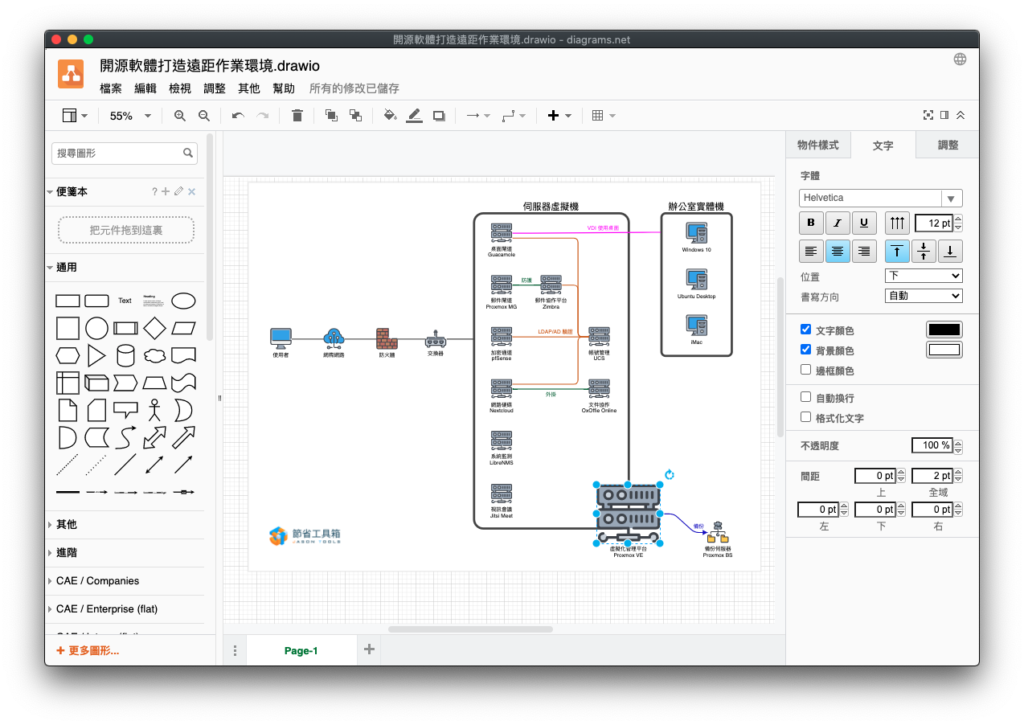
Task: Expand the CAE / Companies shape library
Action: click(x=97, y=581)
